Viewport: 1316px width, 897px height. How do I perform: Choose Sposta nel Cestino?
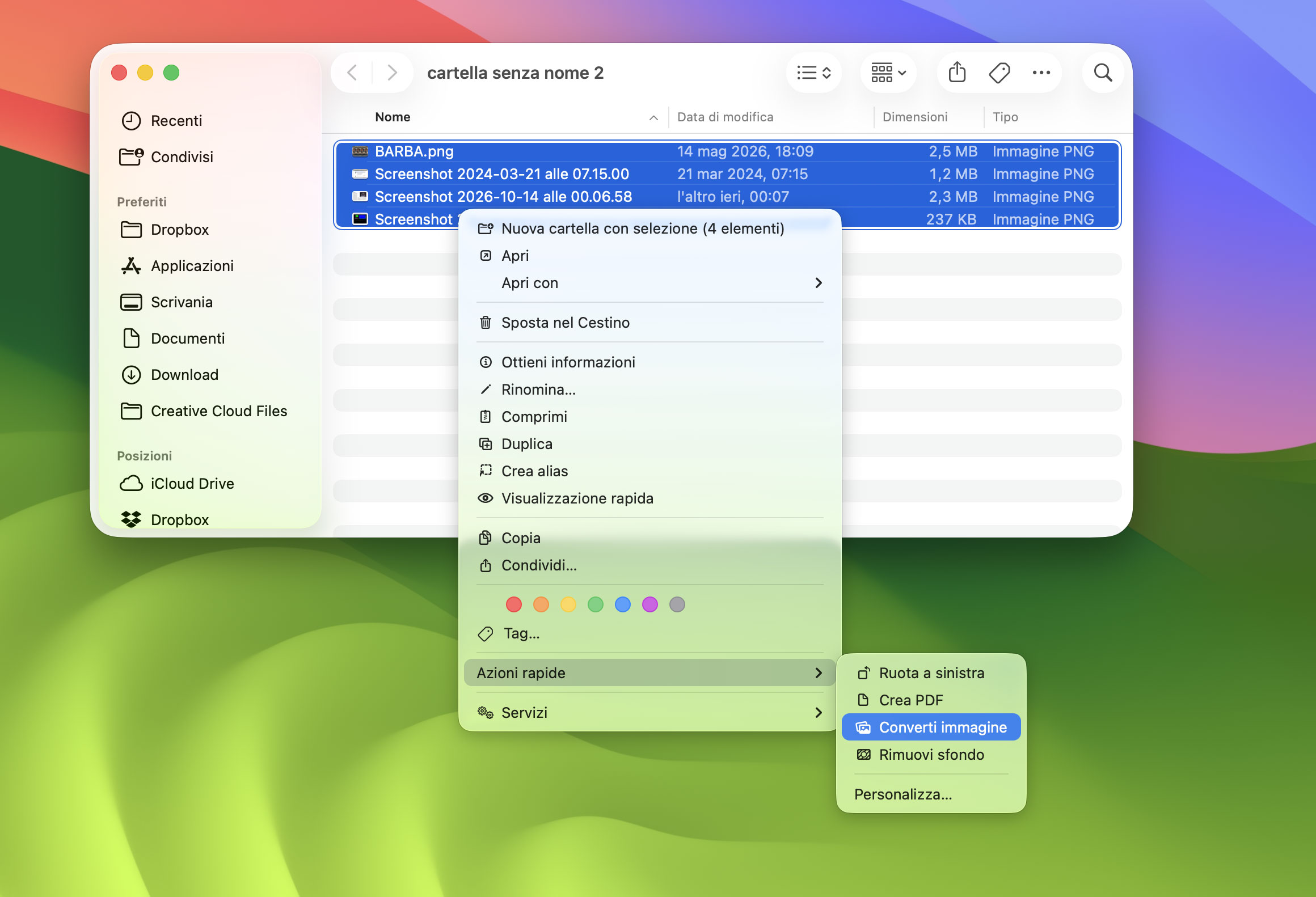[x=649, y=323]
